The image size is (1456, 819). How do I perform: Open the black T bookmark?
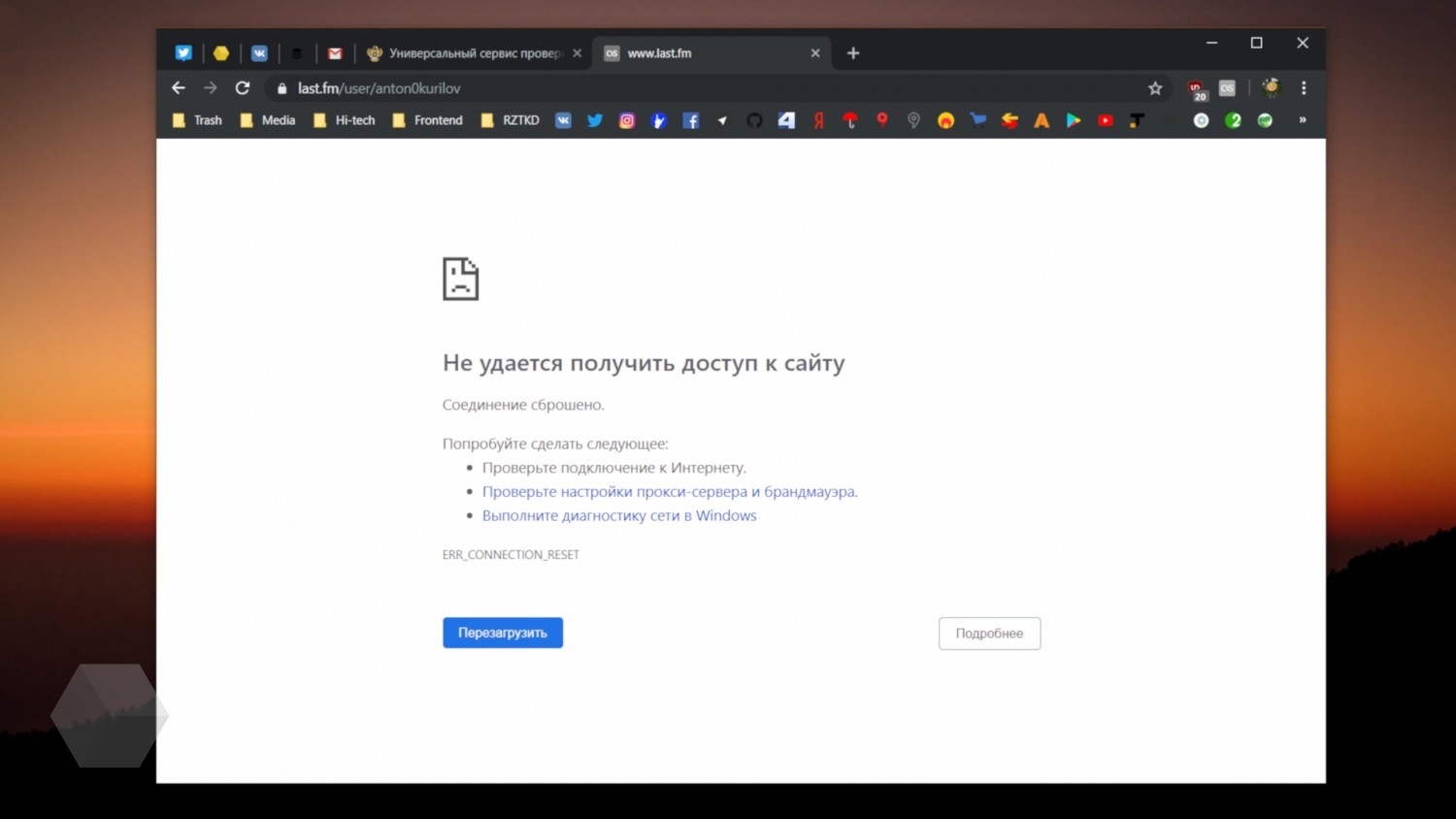pos(1137,120)
